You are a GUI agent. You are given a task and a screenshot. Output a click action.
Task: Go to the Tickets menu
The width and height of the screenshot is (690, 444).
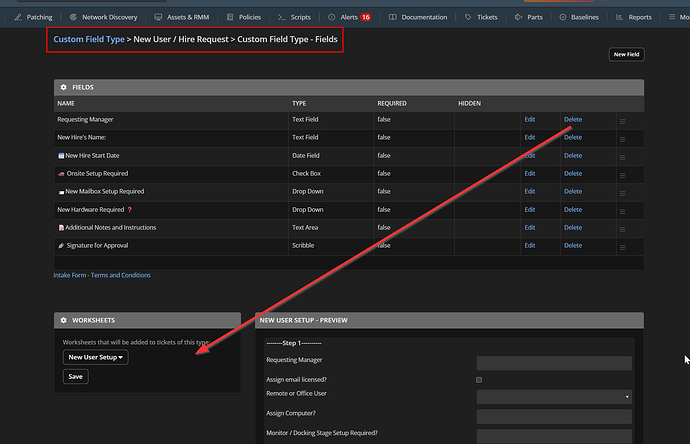[486, 17]
